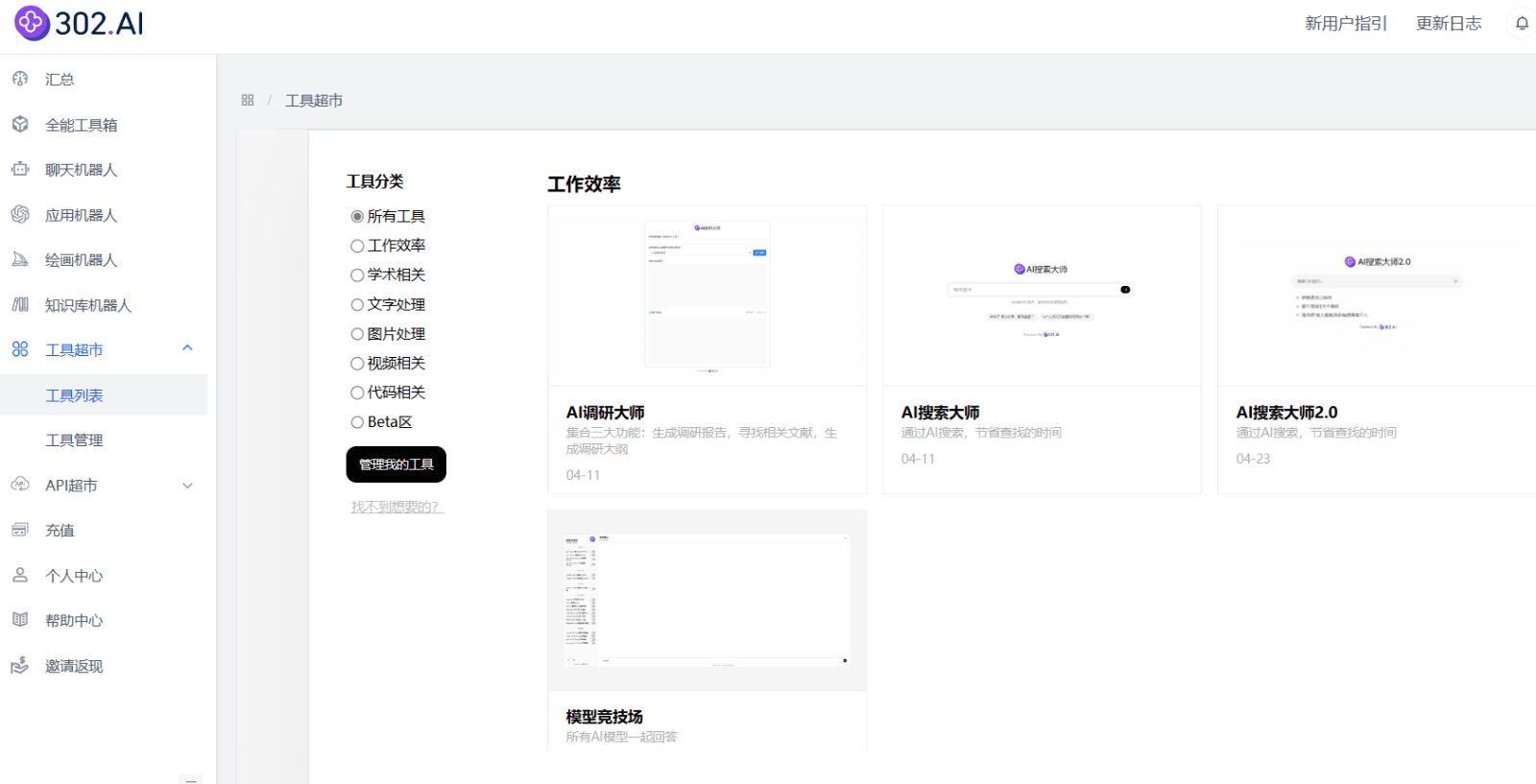Click the 04-23 date text

(x=1253, y=459)
